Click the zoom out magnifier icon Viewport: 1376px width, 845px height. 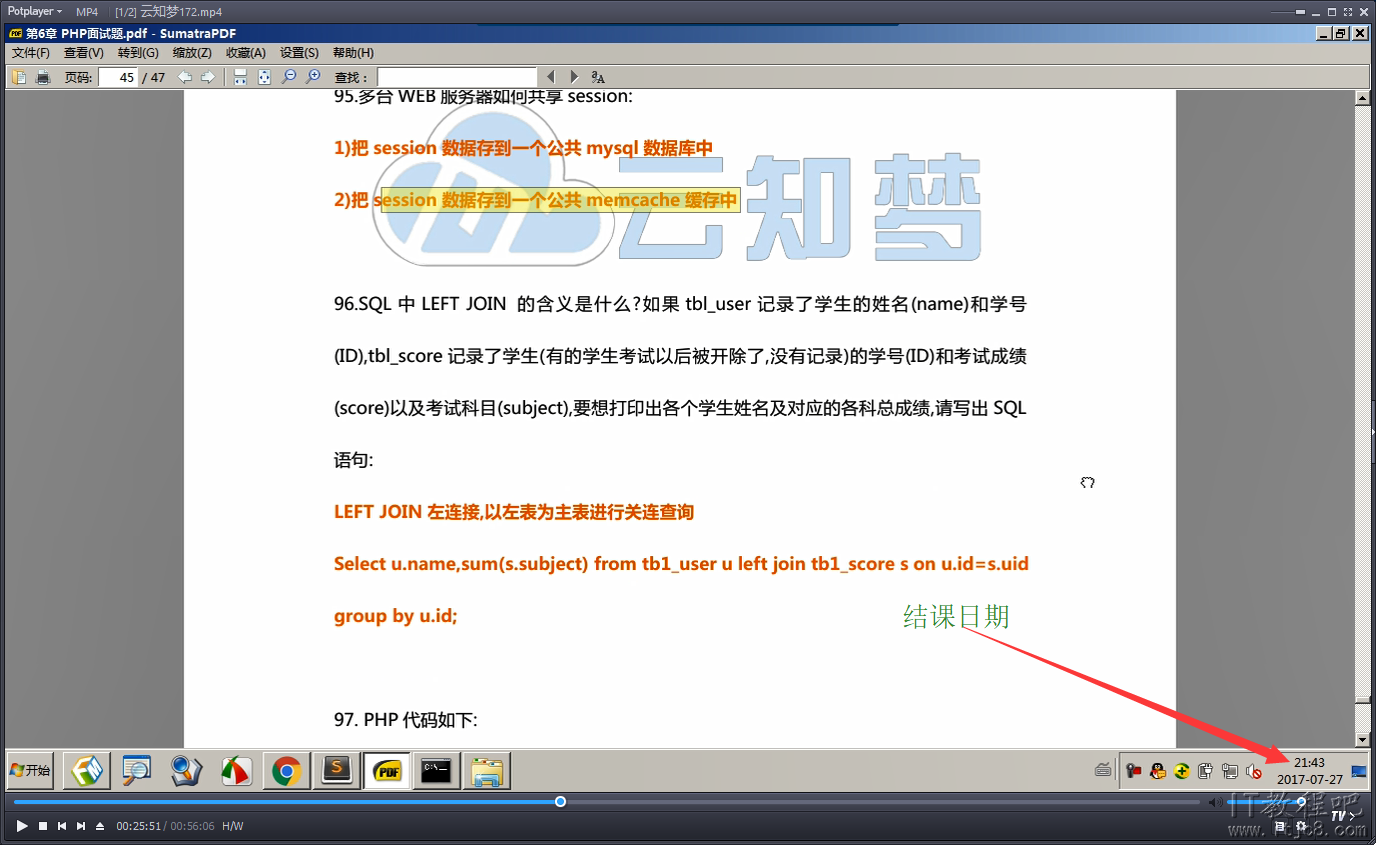pos(289,77)
